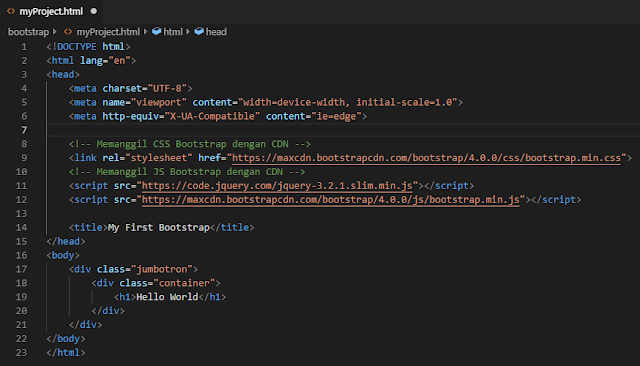Click the rel="stylesheet" attribute
The height and width of the screenshot is (366, 640).
(x=147, y=158)
